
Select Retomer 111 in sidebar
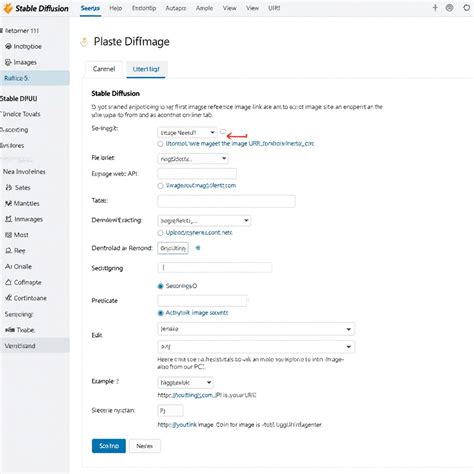point(20,31)
